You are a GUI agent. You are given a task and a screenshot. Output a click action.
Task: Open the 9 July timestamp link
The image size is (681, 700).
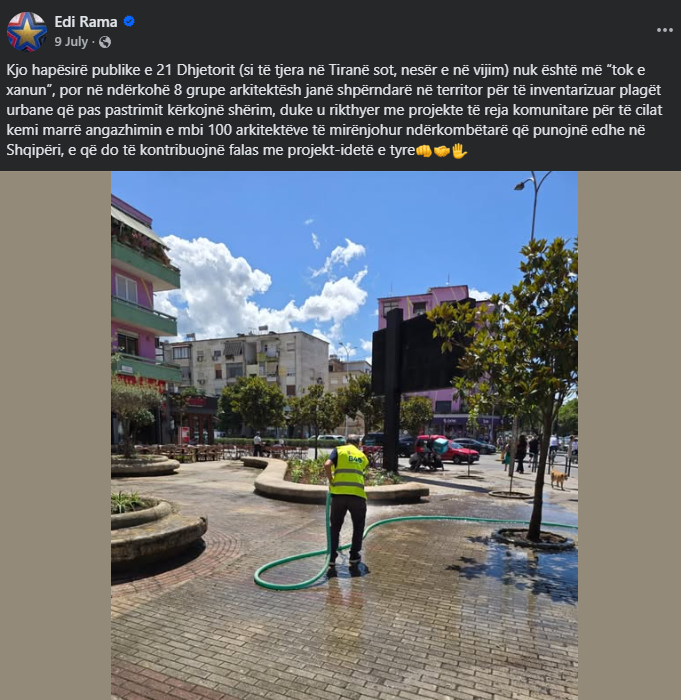(x=71, y=42)
